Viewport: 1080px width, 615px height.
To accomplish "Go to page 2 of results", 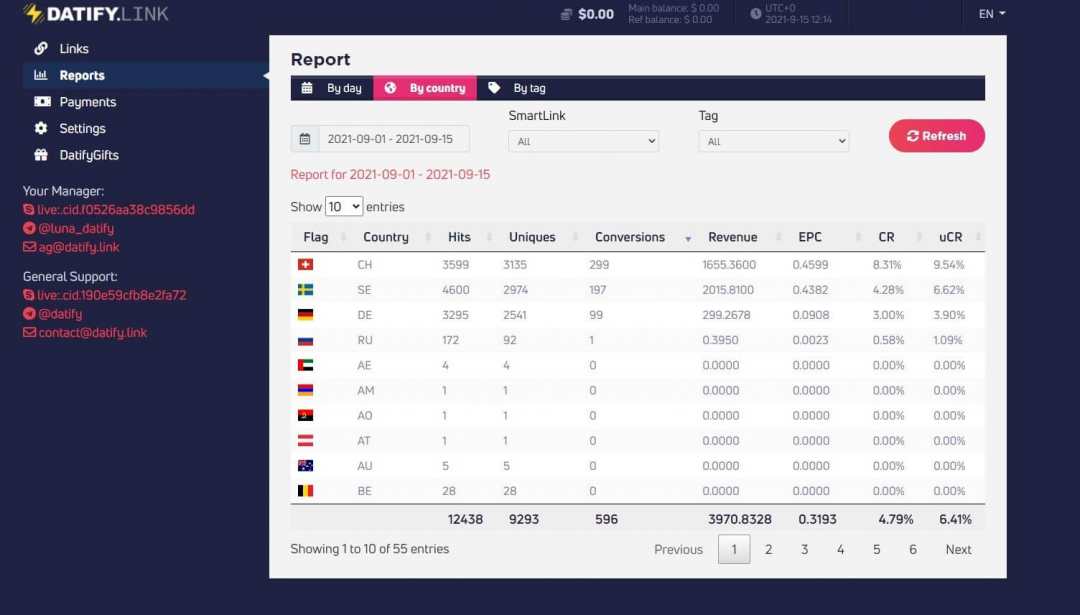I will click(x=769, y=549).
